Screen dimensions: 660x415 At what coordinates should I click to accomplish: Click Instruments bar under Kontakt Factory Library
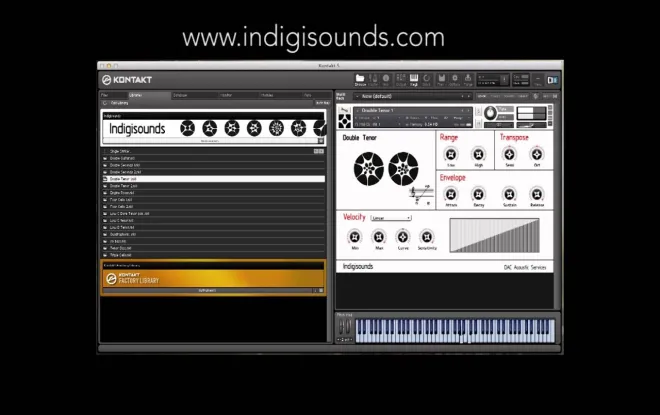(x=207, y=290)
